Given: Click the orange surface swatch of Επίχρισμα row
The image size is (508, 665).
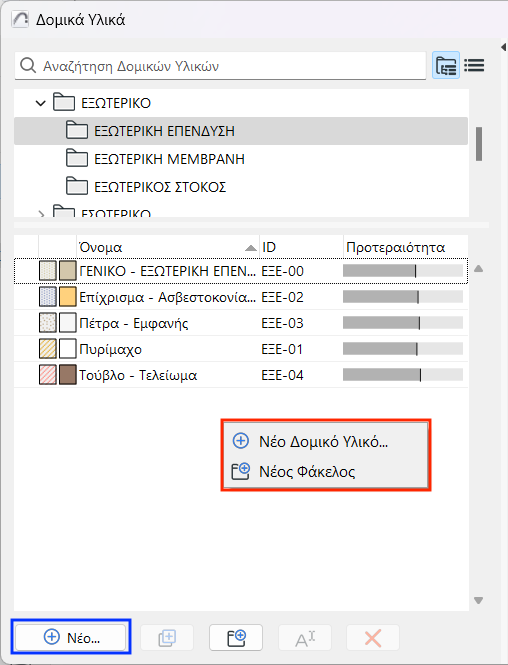Looking at the screenshot, I should click(68, 296).
